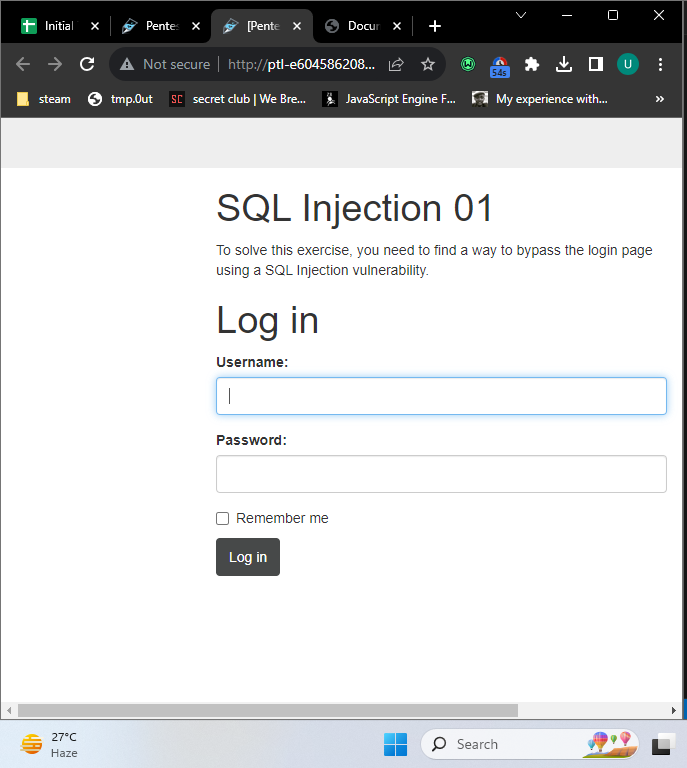This screenshot has height=768, width=687.
Task: Open the share page icon in address bar
Action: pos(396,64)
